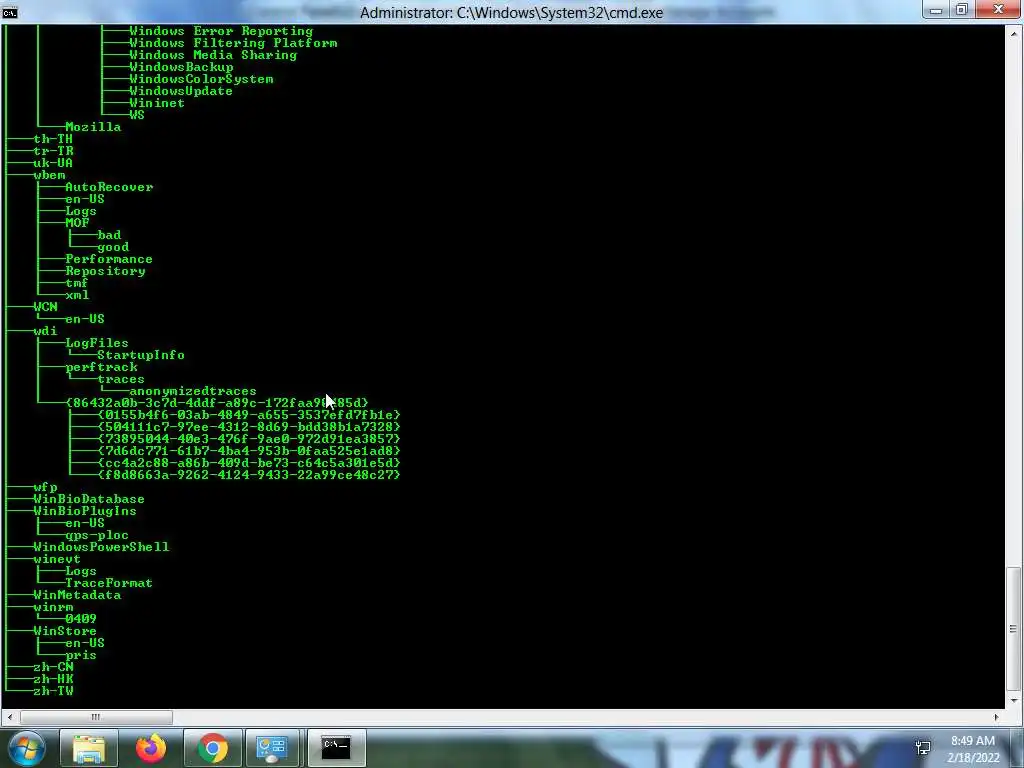The width and height of the screenshot is (1024, 768).
Task: Click the 'WindowsColorSystem' line
Action: (x=201, y=79)
